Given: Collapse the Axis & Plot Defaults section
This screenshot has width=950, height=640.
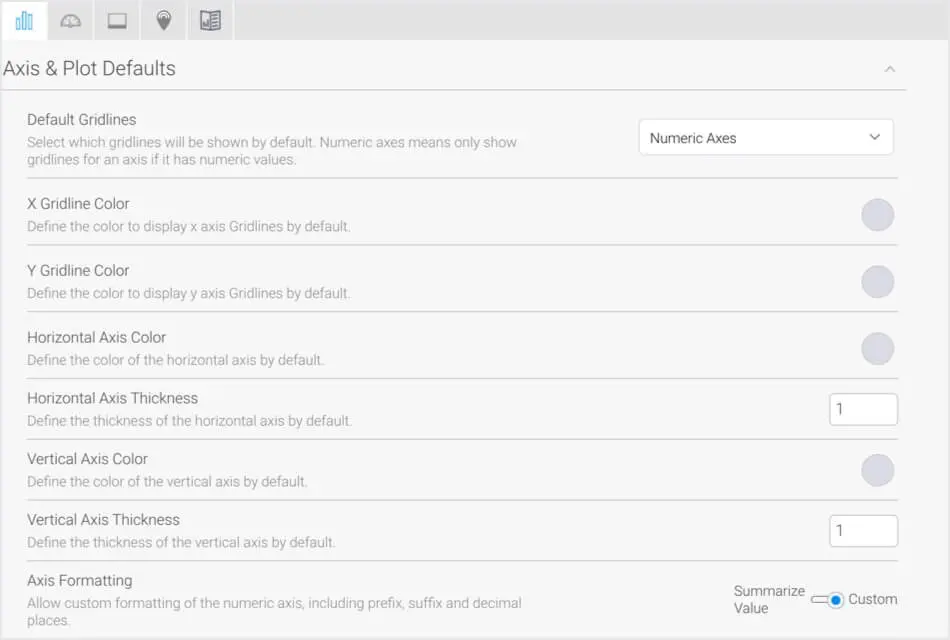Looking at the screenshot, I should point(889,69).
